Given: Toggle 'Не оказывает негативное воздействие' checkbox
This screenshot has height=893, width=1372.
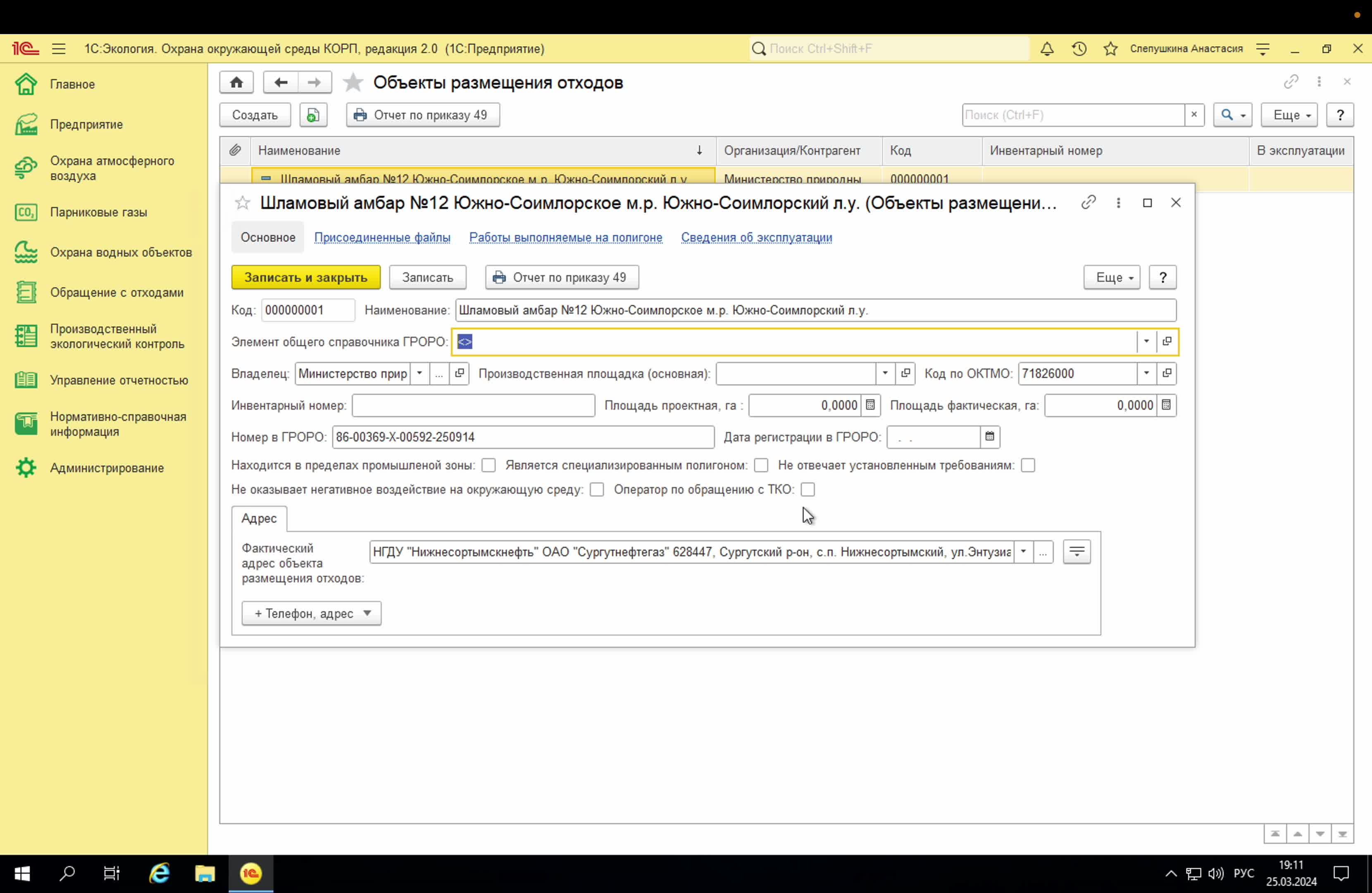Looking at the screenshot, I should tap(597, 489).
